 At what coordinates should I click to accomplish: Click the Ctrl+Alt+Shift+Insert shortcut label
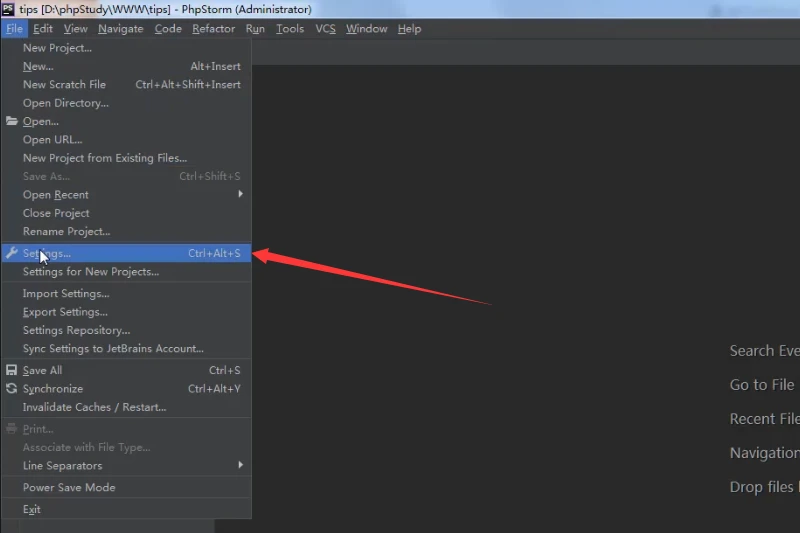coord(188,85)
